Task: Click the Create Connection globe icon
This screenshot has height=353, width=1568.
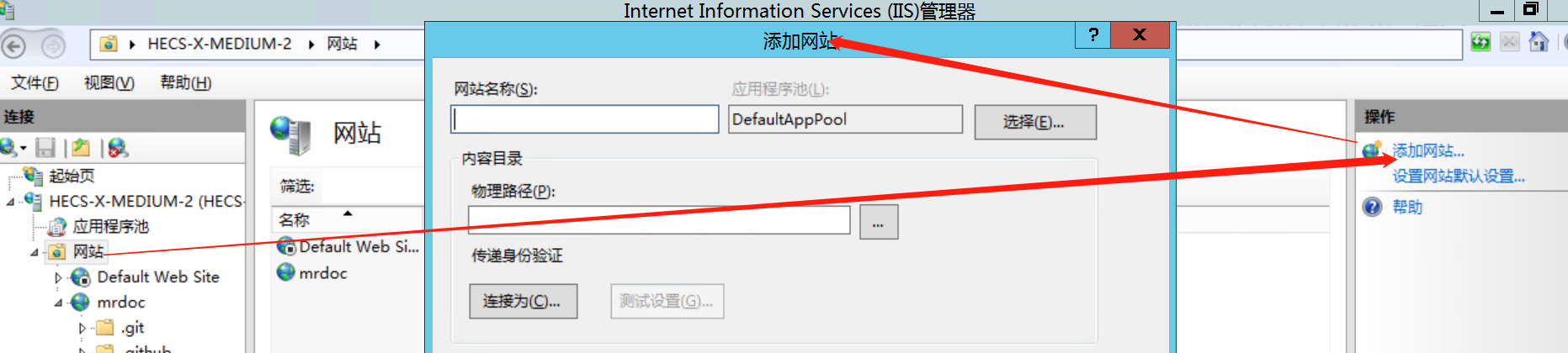Action: point(8,148)
